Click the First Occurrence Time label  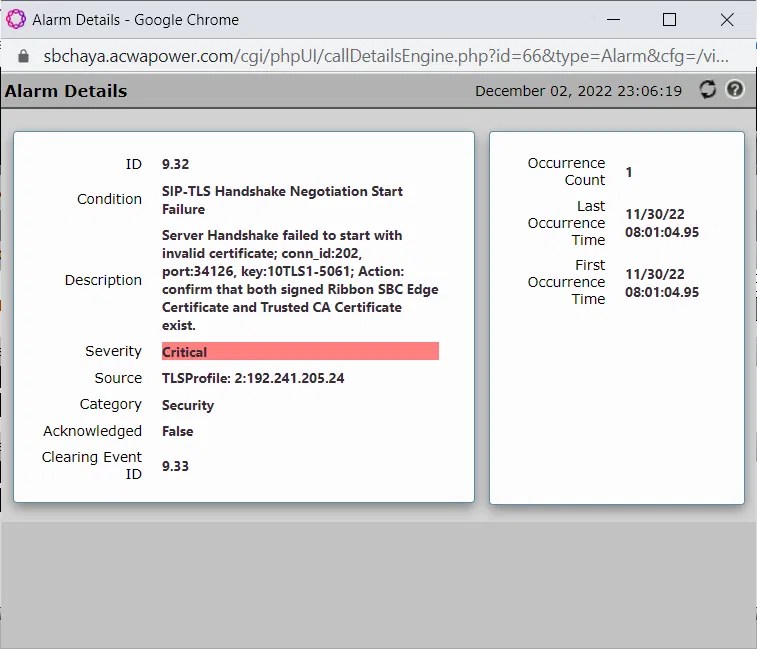coord(566,282)
